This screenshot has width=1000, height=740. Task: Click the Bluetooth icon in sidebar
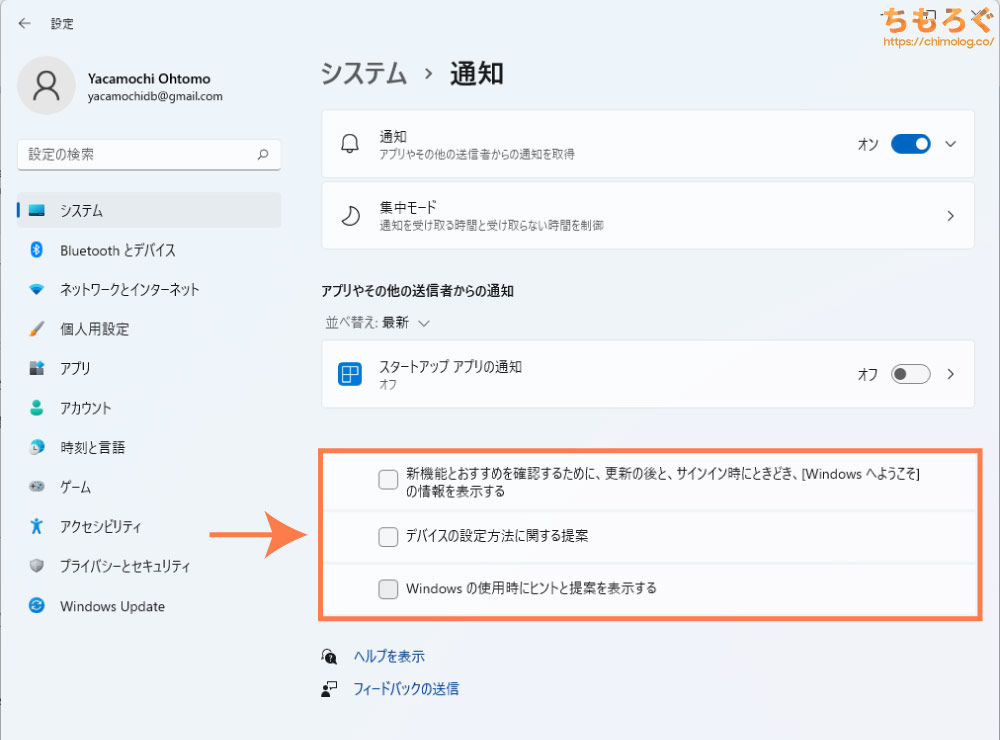click(37, 250)
